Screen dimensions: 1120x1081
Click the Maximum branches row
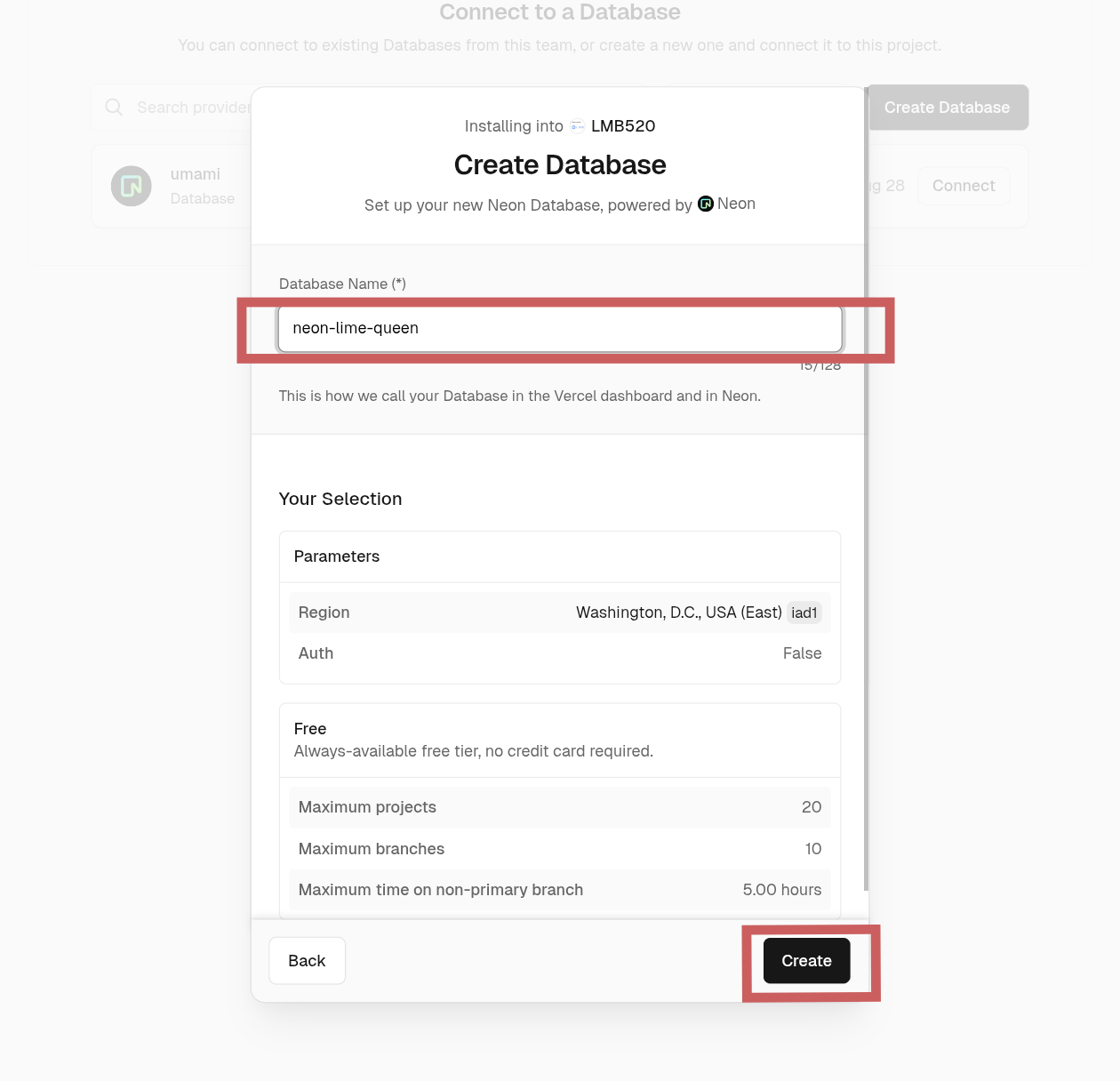coord(560,849)
